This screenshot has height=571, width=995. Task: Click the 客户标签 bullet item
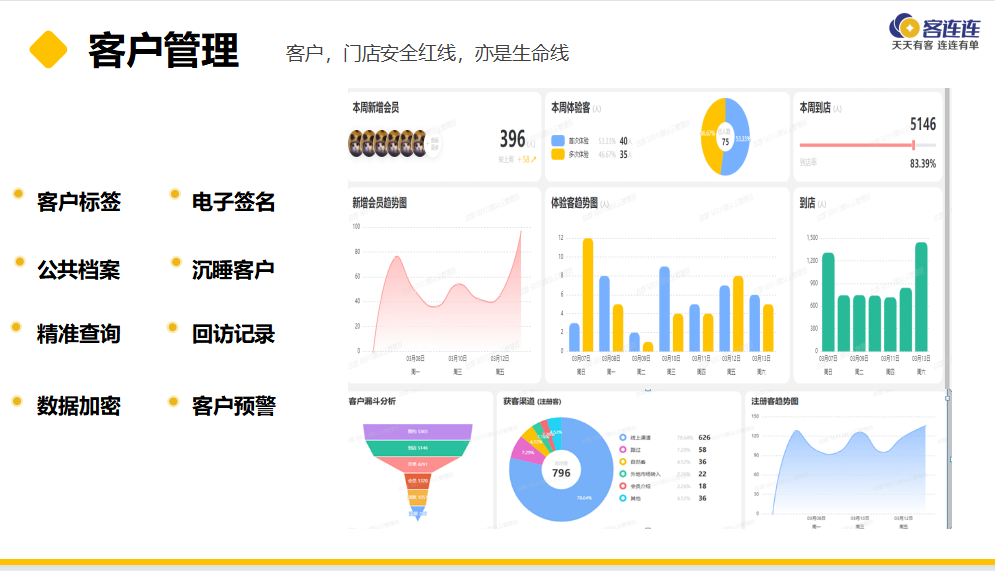tap(79, 202)
